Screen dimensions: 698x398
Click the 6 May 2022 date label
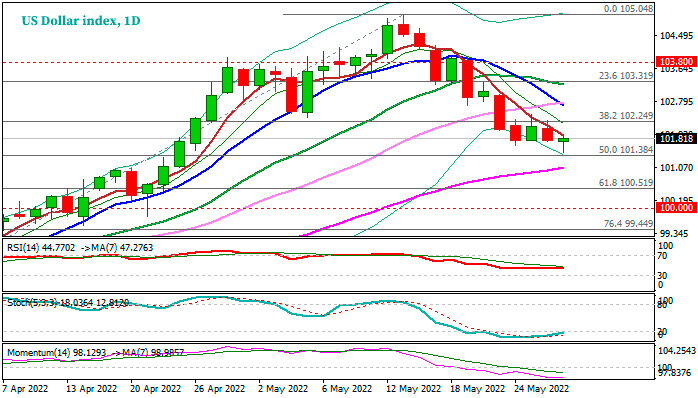click(x=347, y=389)
